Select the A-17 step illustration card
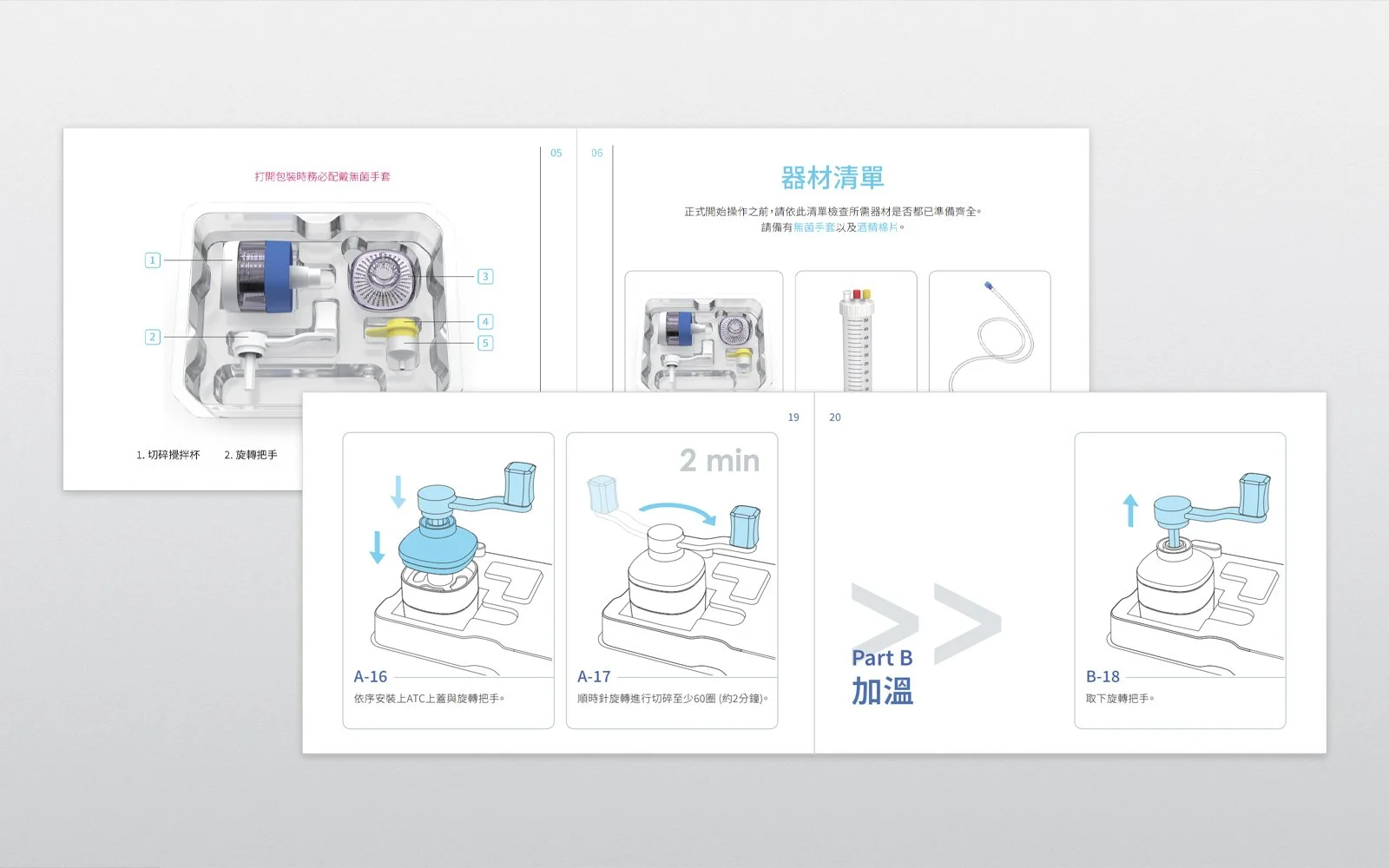1389x868 pixels. [672, 581]
